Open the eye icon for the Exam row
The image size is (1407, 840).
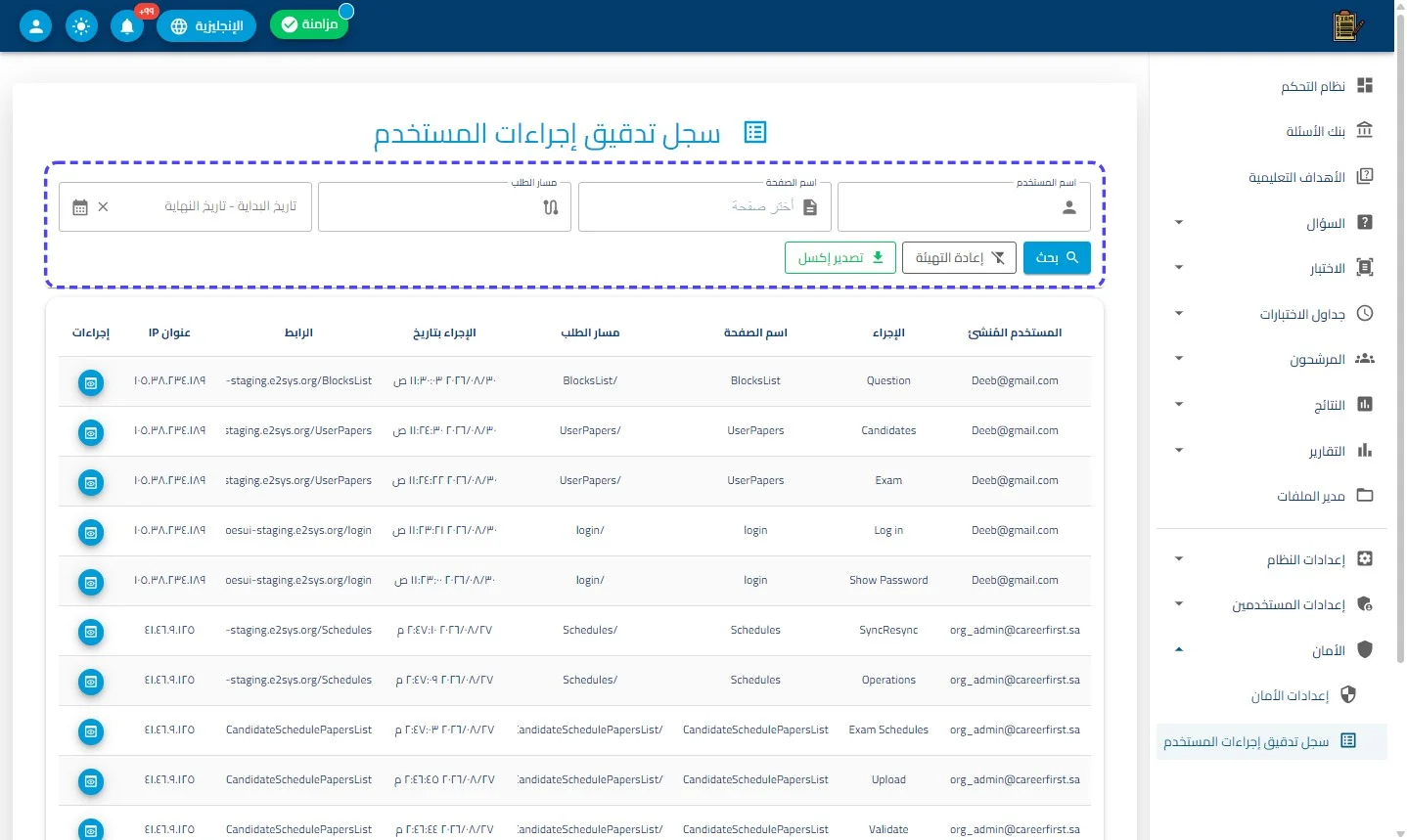[91, 482]
